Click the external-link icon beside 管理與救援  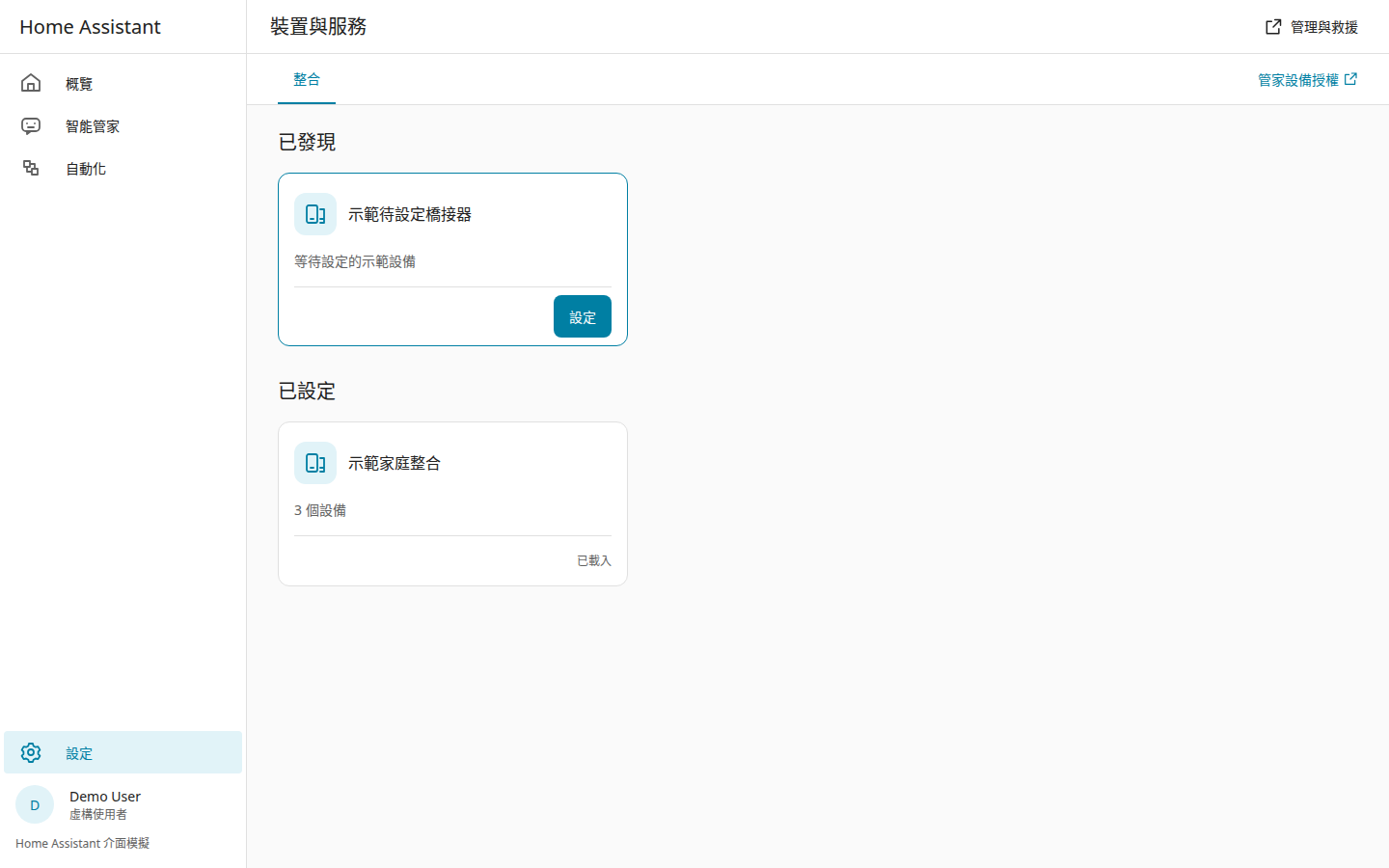[1273, 27]
